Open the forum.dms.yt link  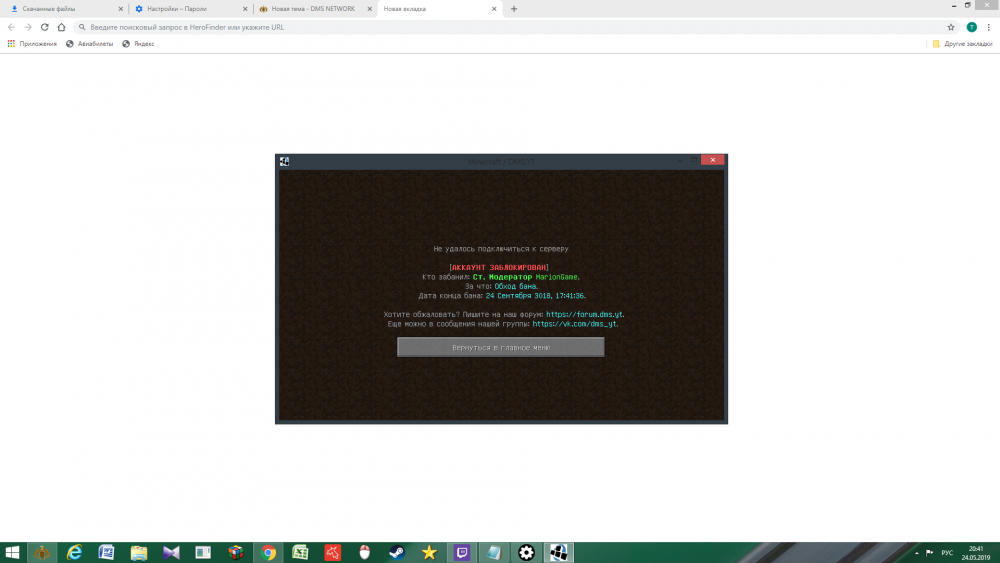[585, 314]
